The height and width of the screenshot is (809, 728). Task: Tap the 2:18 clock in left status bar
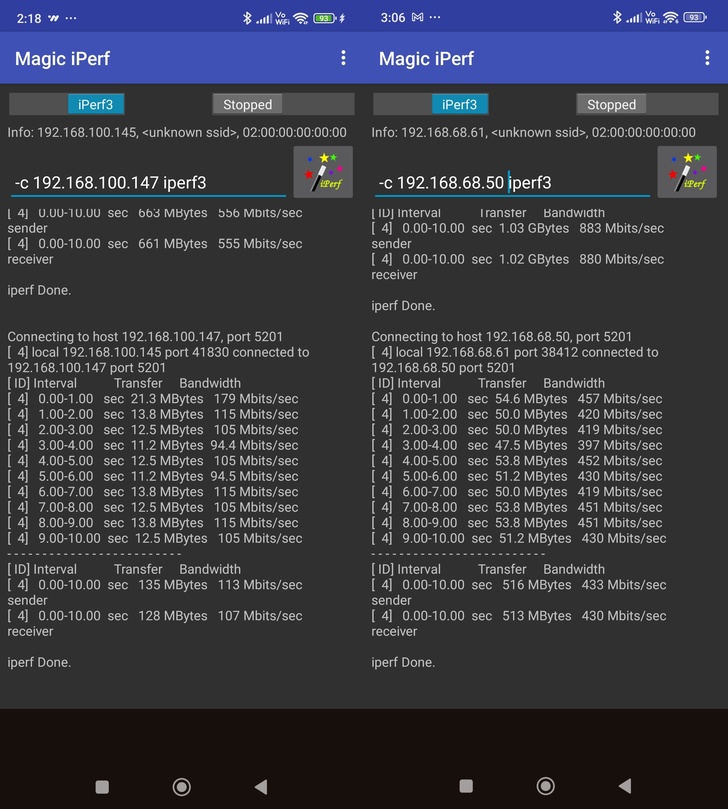28,19
